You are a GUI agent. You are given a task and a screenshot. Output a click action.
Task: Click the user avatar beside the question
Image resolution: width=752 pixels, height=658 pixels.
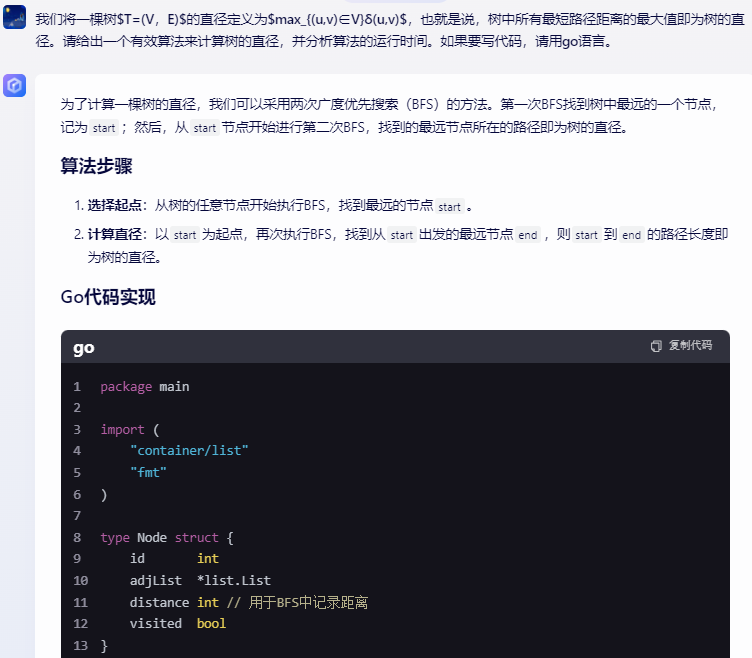click(x=14, y=17)
